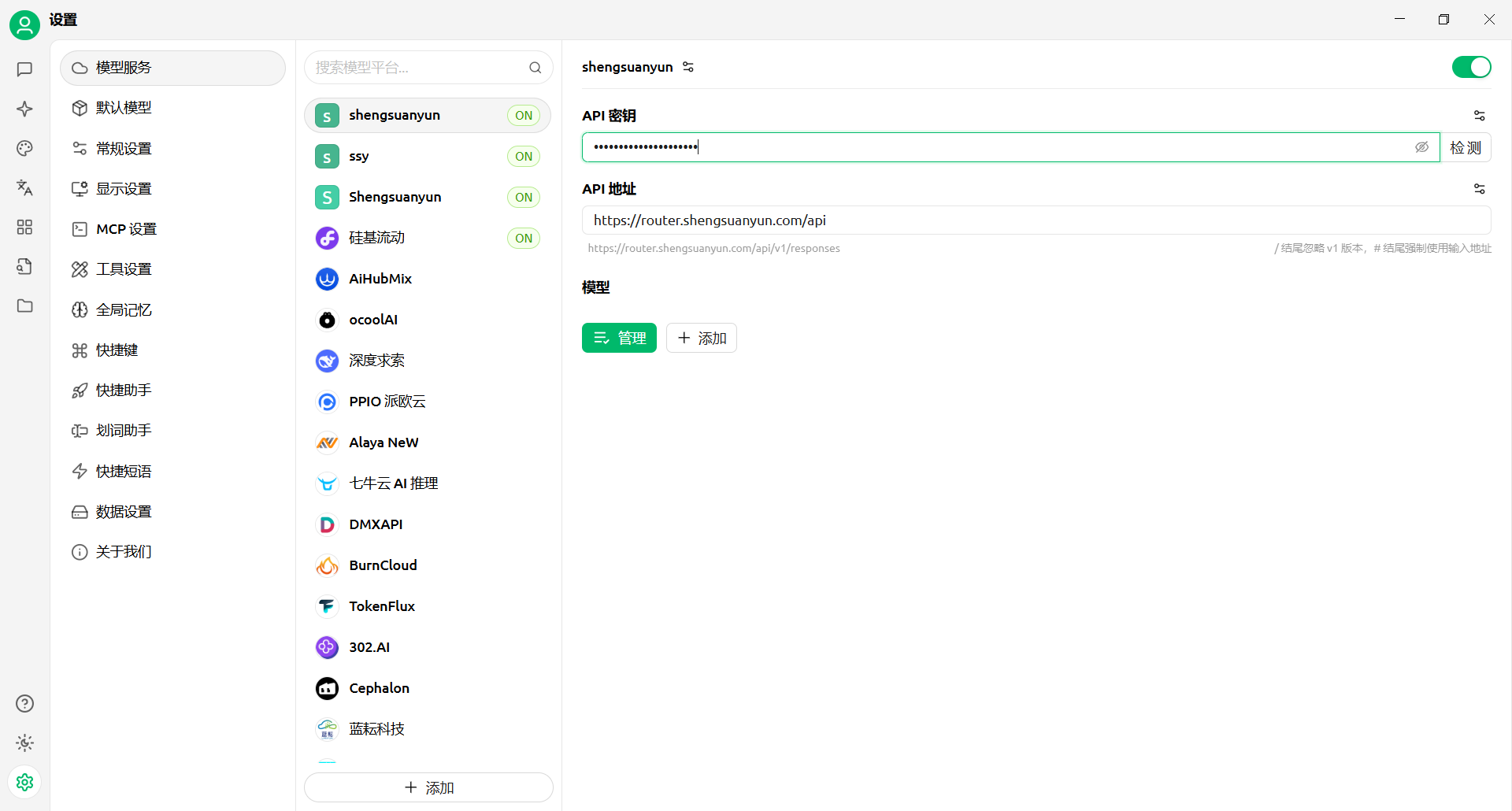Click 添加 button next to 管理
Screen dimensions: 1512x811
702,338
